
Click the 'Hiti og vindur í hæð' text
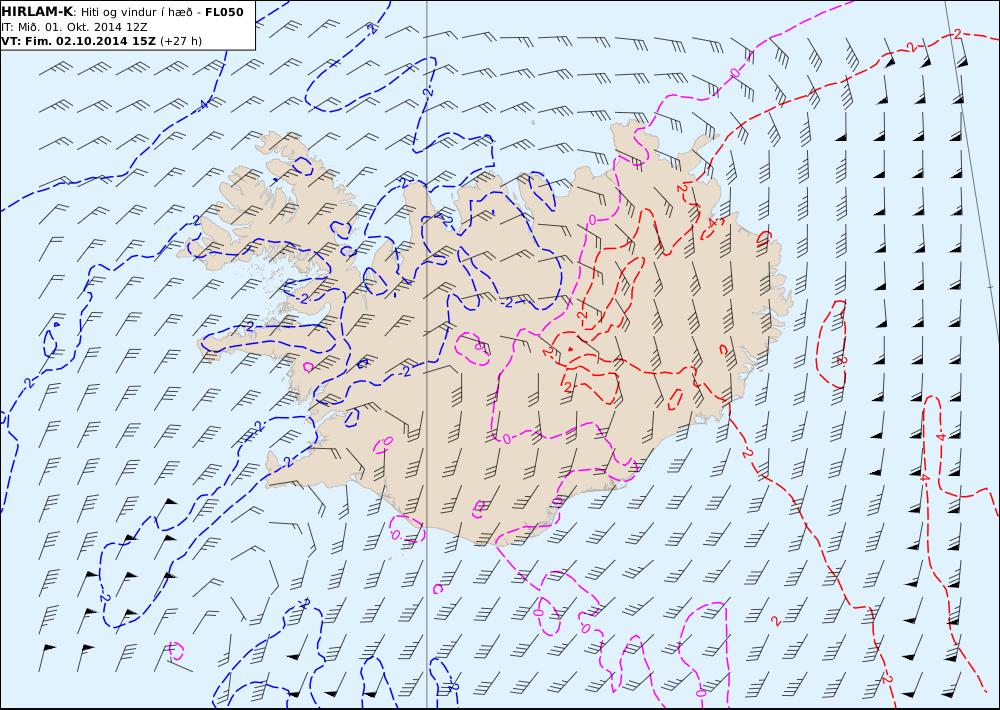point(138,13)
